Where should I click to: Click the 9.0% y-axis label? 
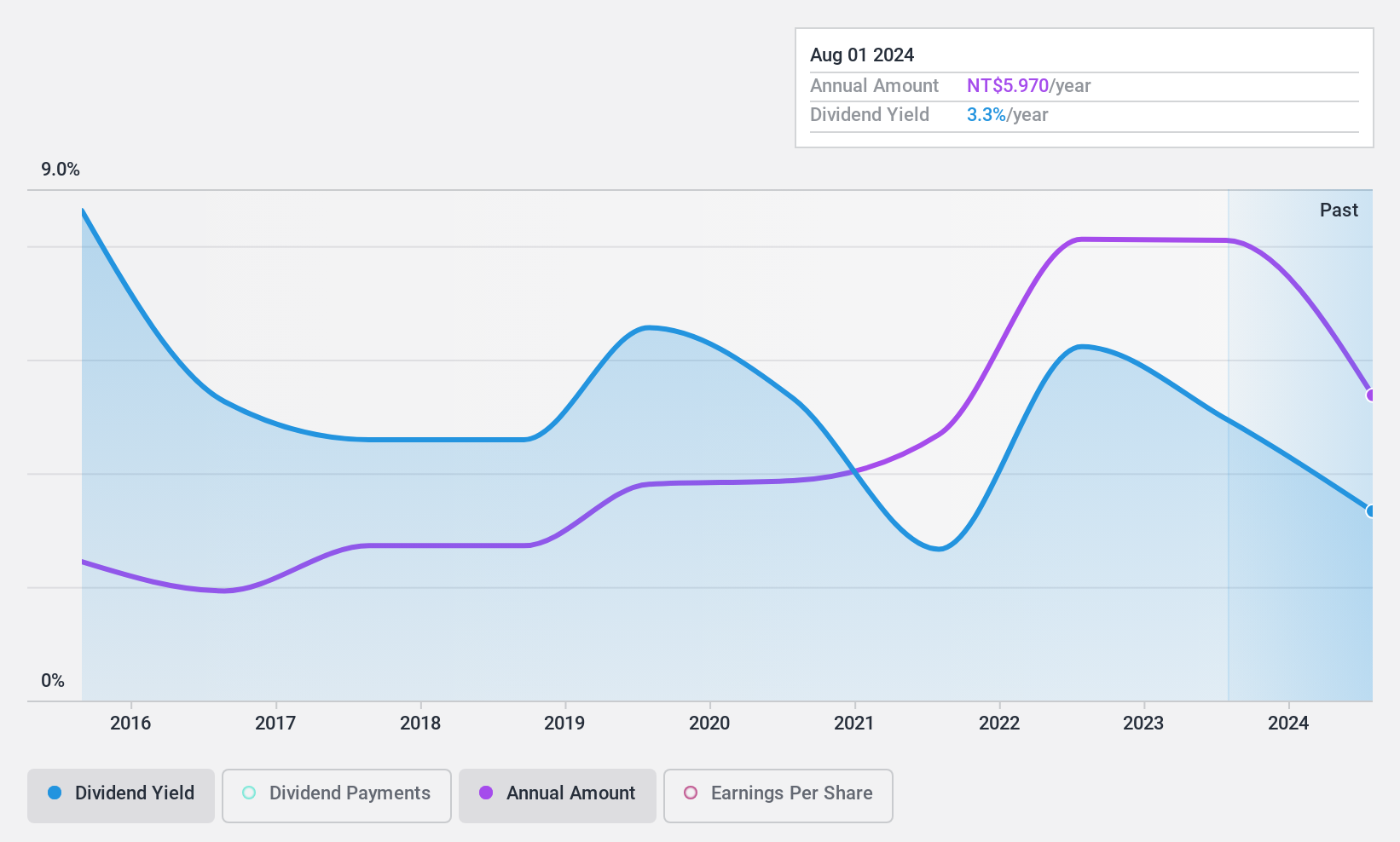pos(61,170)
